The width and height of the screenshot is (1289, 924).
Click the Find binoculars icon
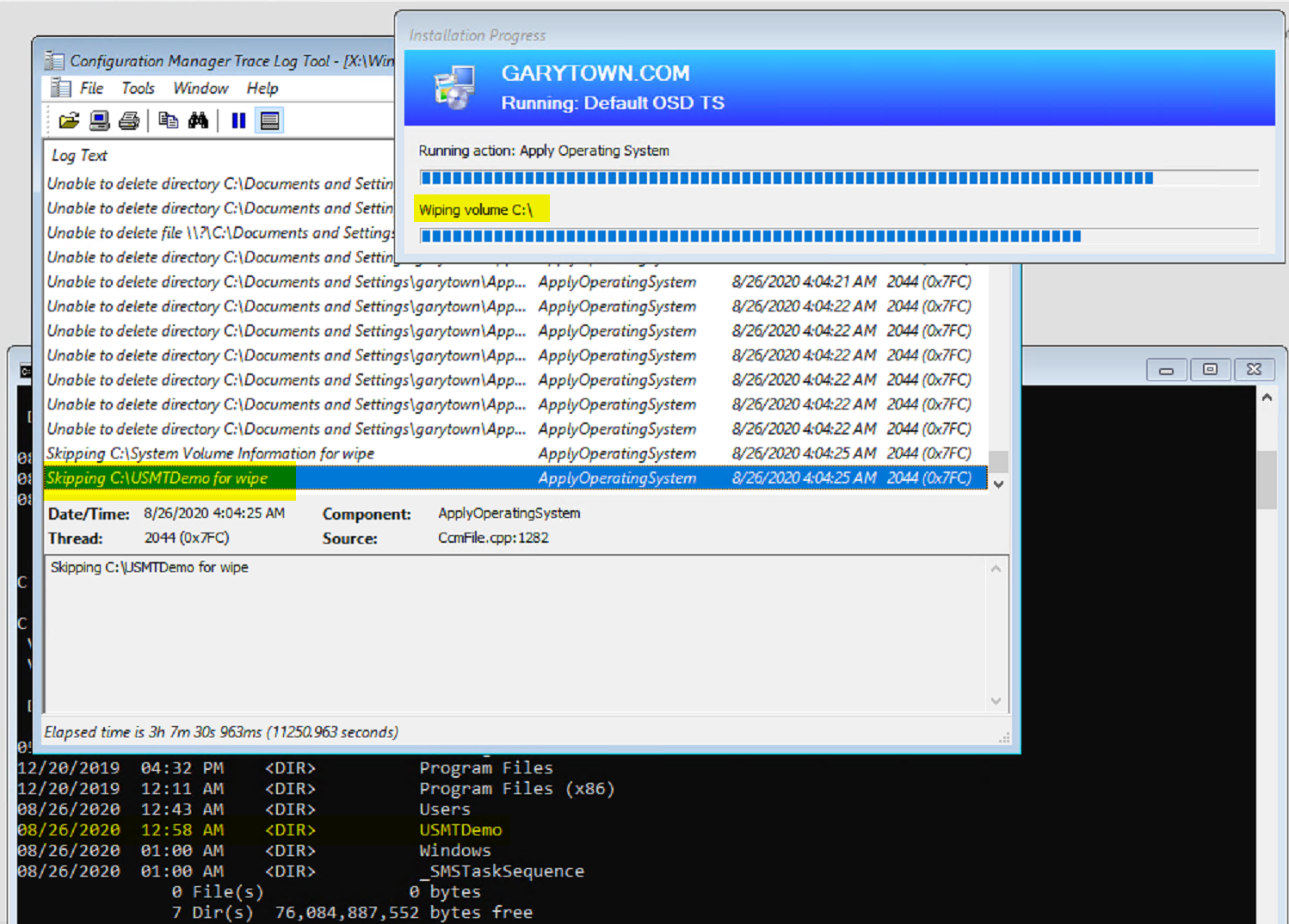point(198,120)
